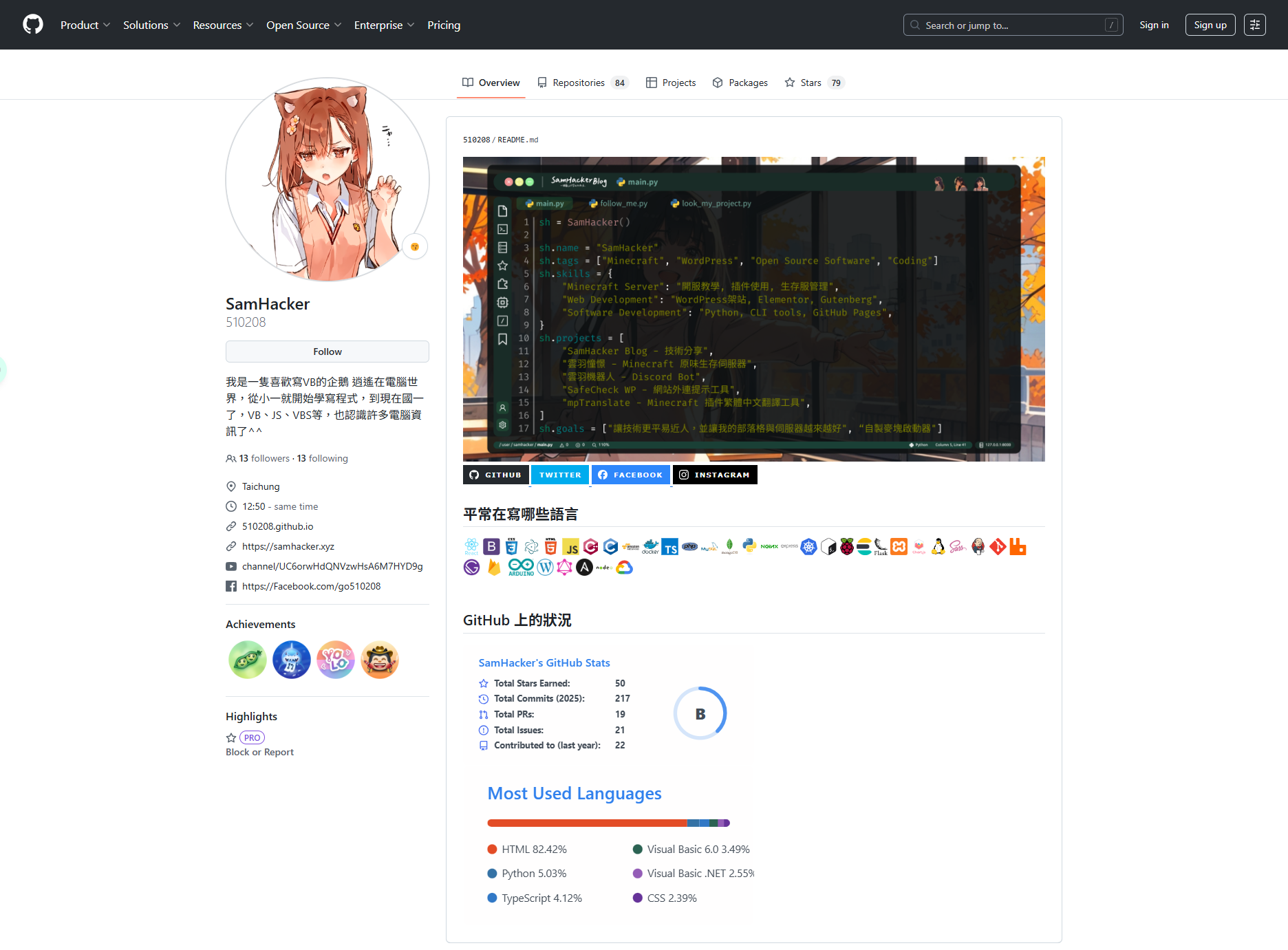1288x950 pixels.
Task: Click the Arduino logo icon
Action: [x=521, y=567]
